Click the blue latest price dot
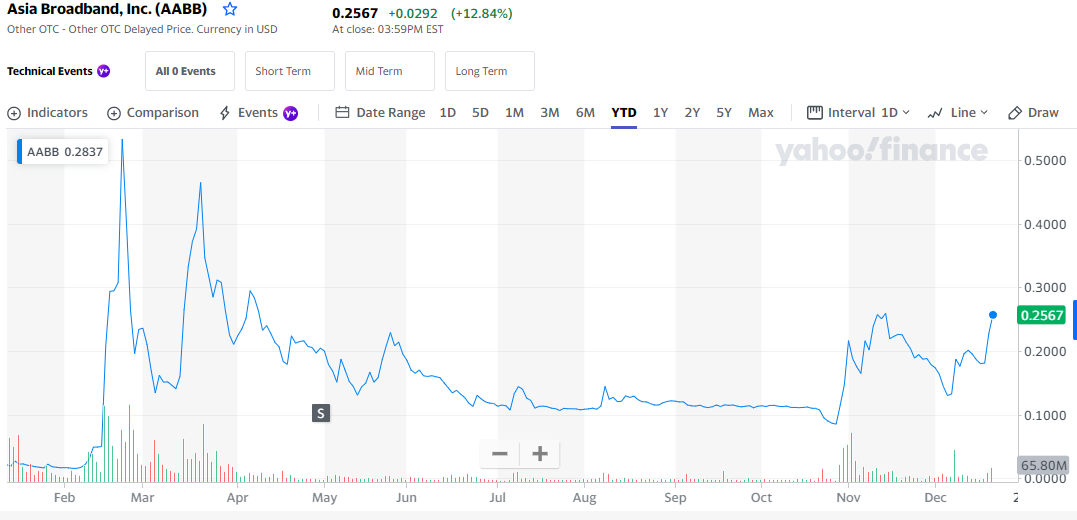The width and height of the screenshot is (1077, 520). pos(993,315)
